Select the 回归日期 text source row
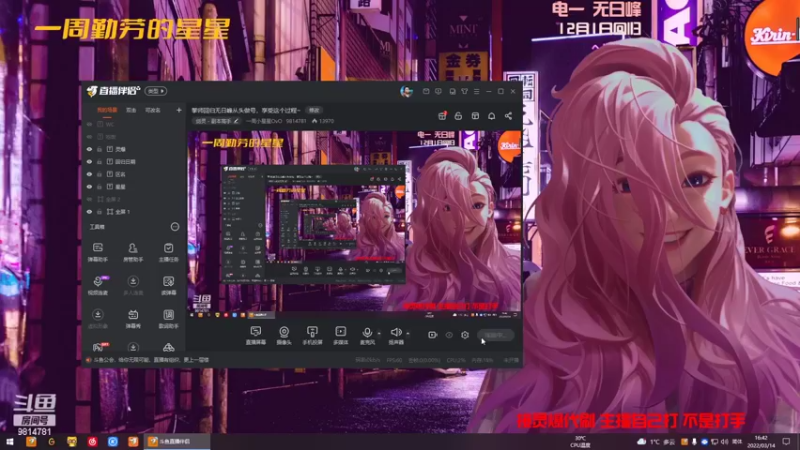 [135, 162]
